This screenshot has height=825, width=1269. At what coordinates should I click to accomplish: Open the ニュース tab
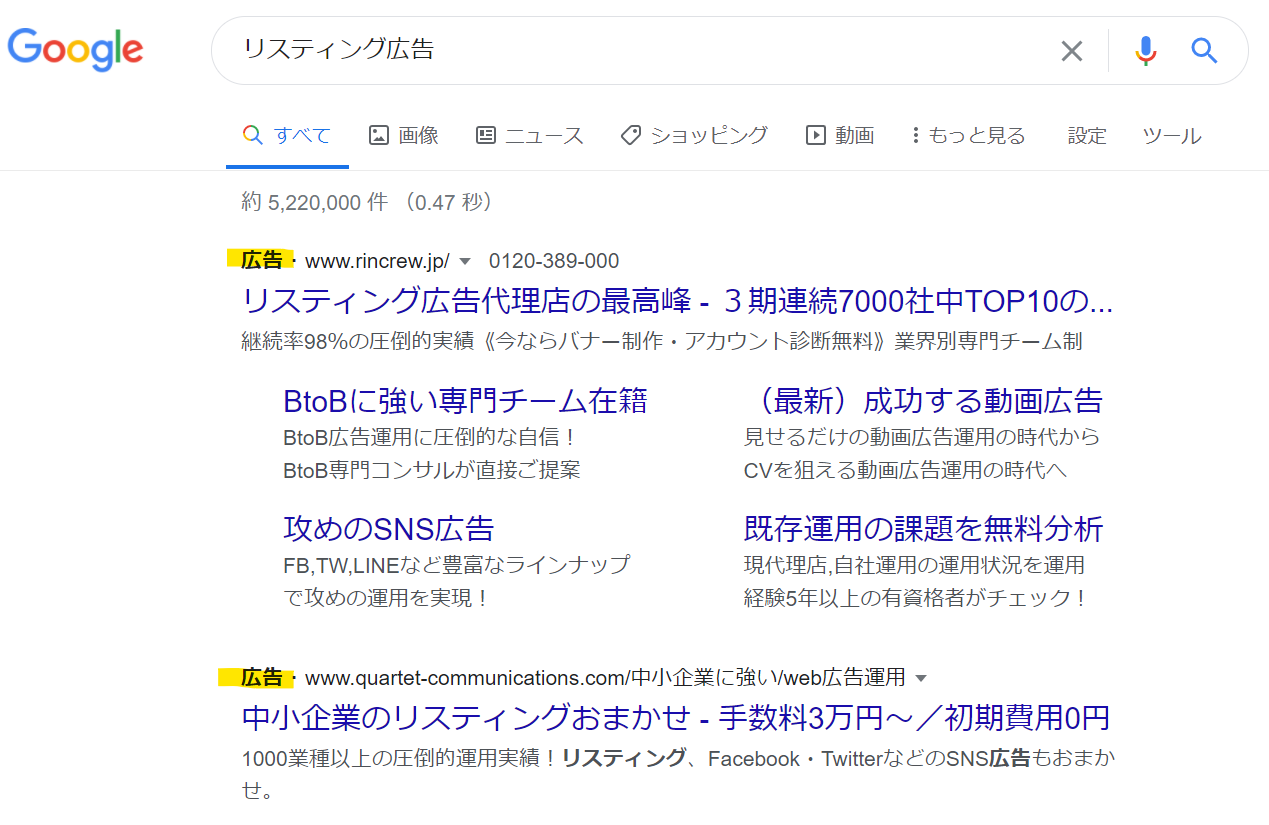point(530,136)
